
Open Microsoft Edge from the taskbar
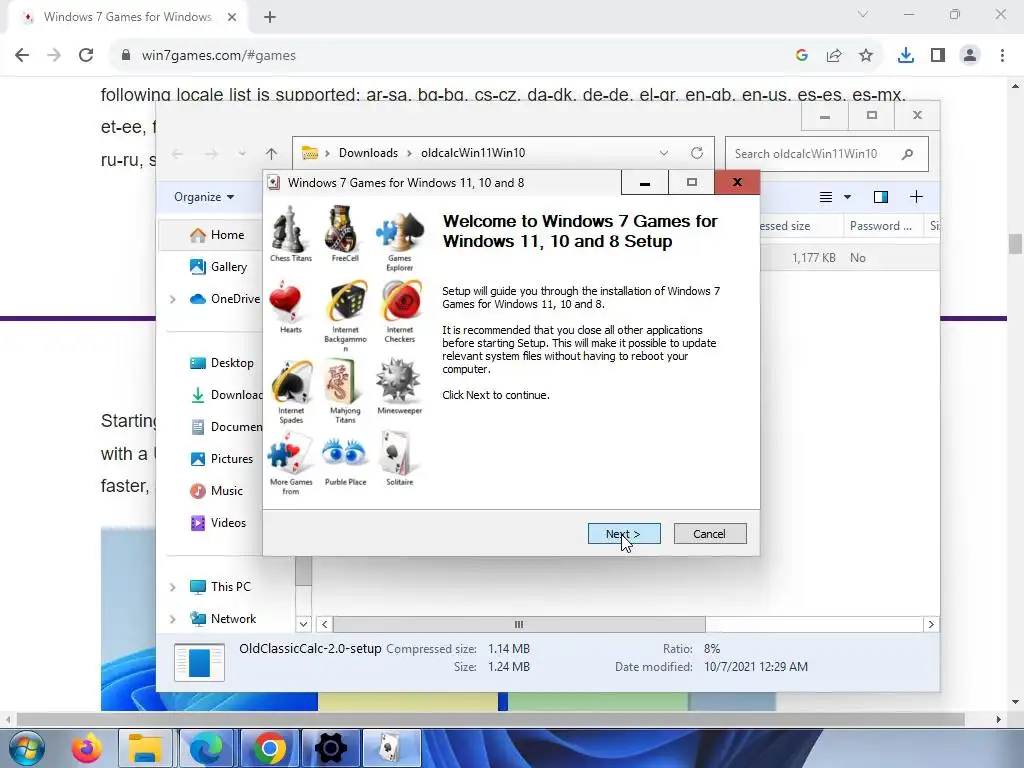(x=206, y=748)
